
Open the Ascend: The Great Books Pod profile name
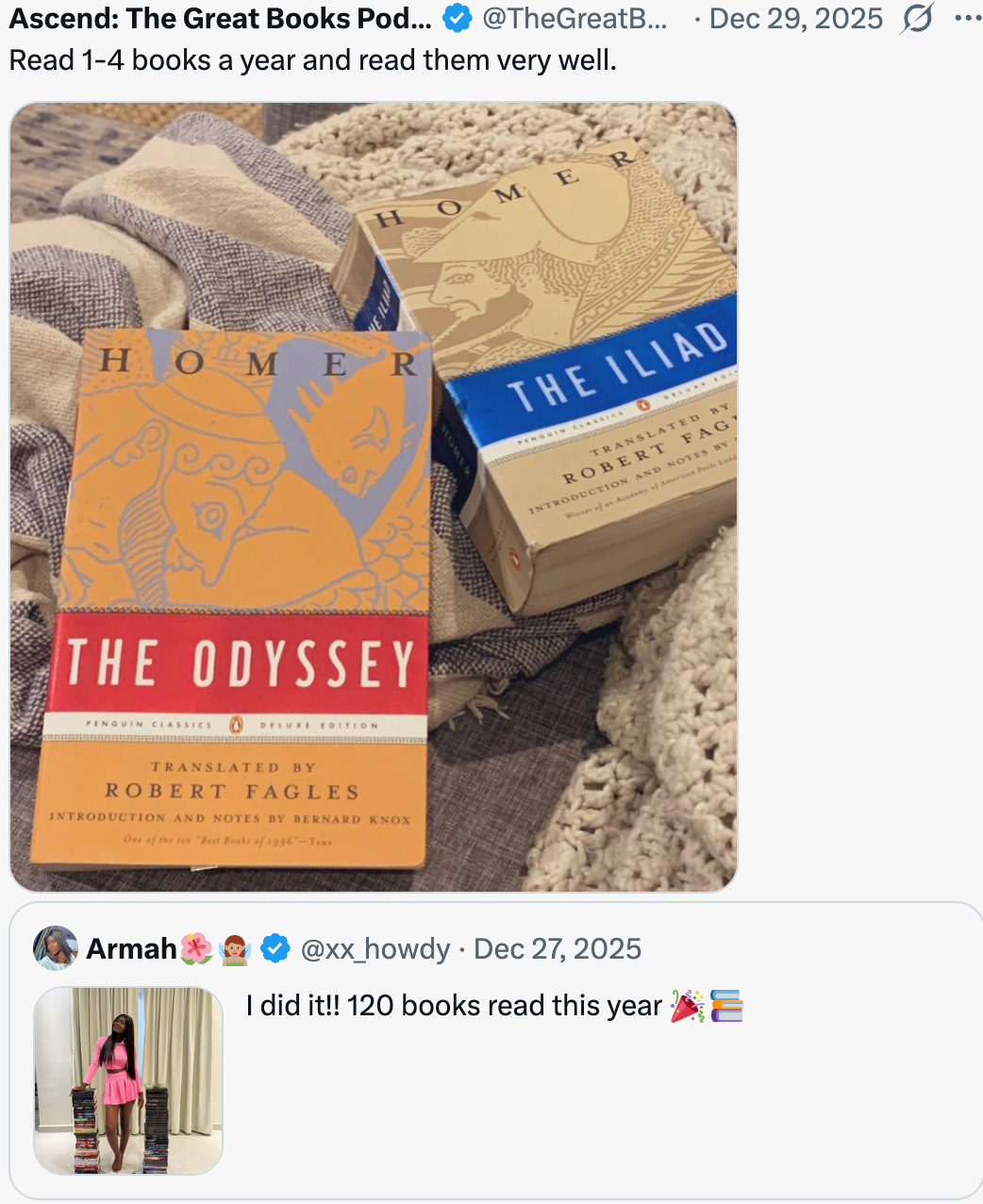pyautogui.click(x=220, y=18)
